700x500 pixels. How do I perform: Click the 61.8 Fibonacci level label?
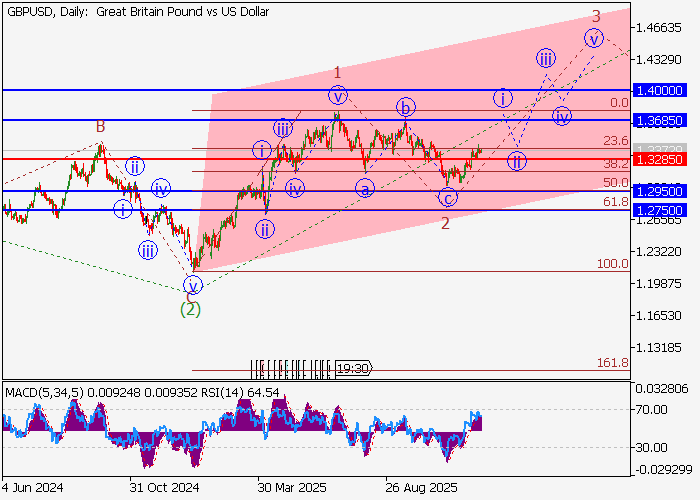616,202
